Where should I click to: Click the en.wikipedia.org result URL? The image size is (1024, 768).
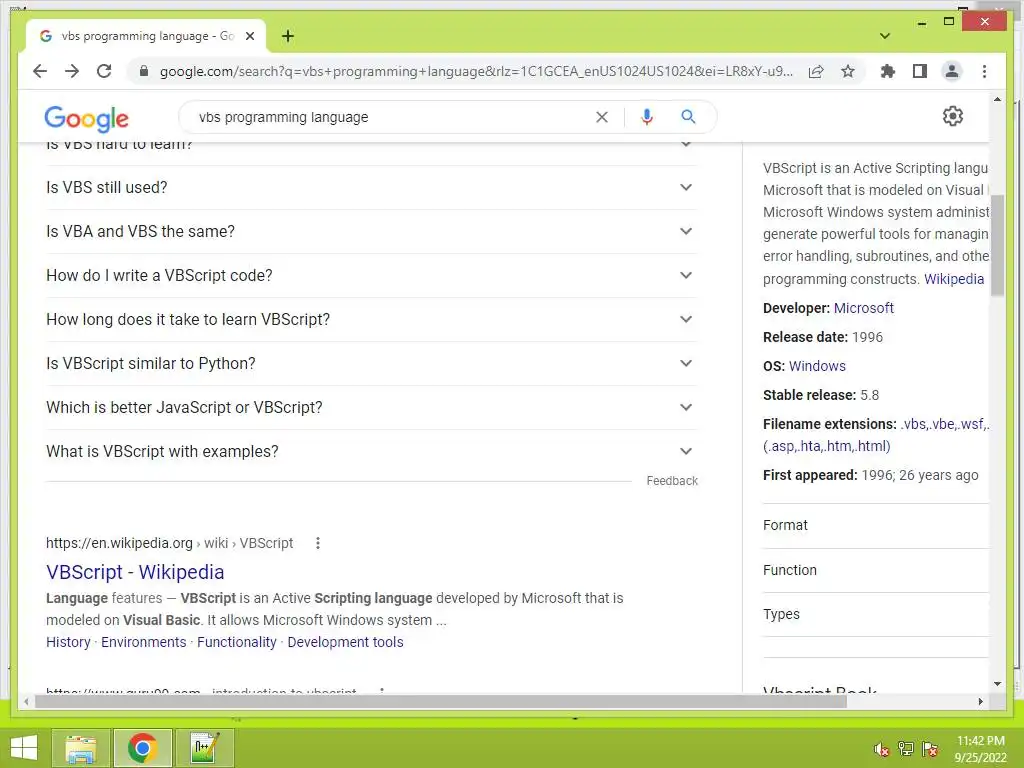click(169, 543)
